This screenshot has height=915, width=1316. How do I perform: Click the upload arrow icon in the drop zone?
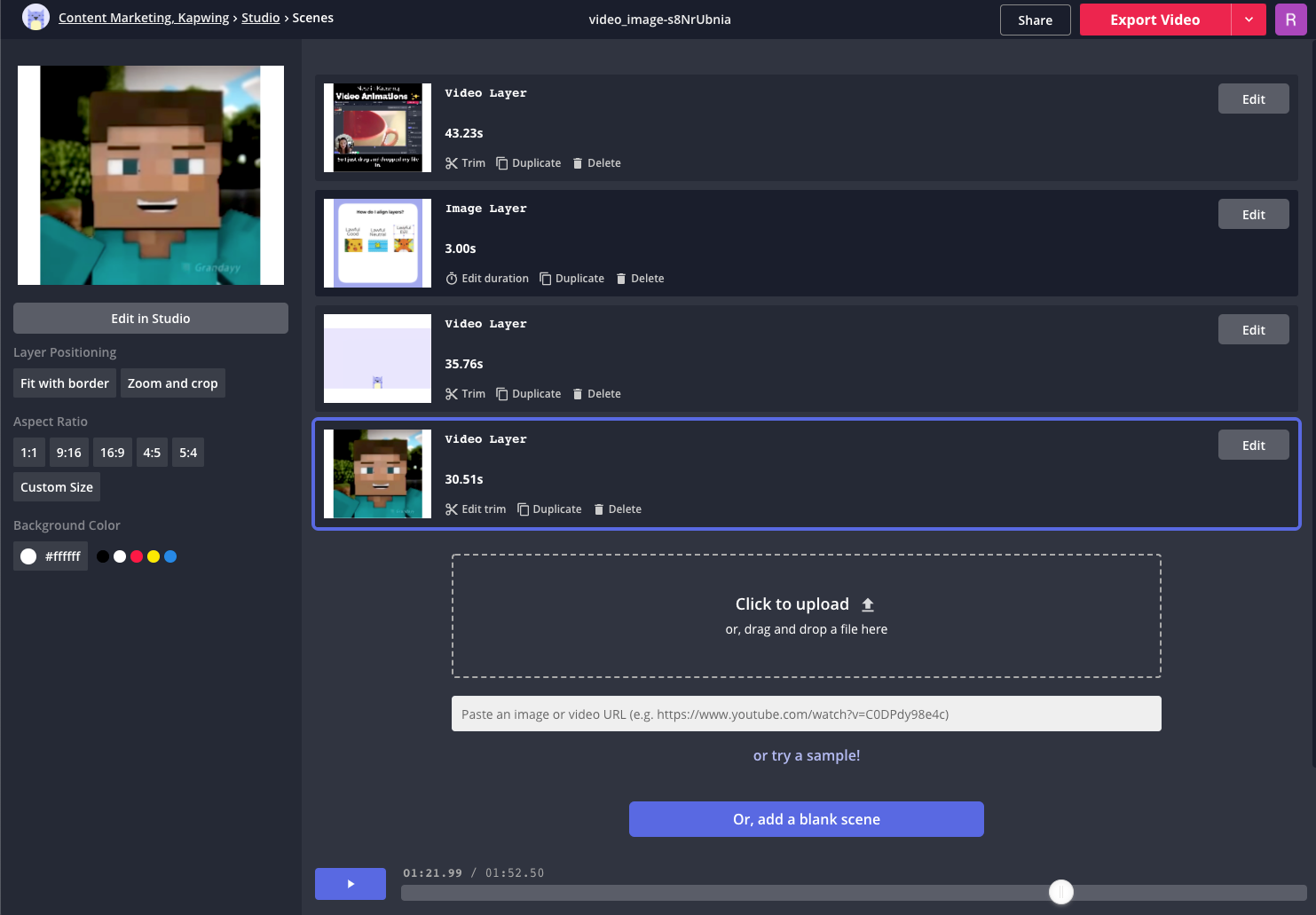pos(868,604)
